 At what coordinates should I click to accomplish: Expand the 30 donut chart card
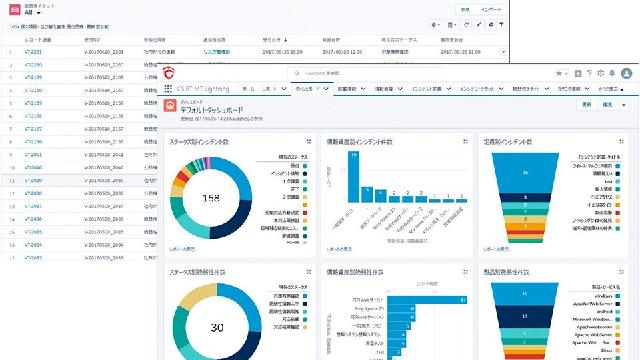(x=309, y=272)
